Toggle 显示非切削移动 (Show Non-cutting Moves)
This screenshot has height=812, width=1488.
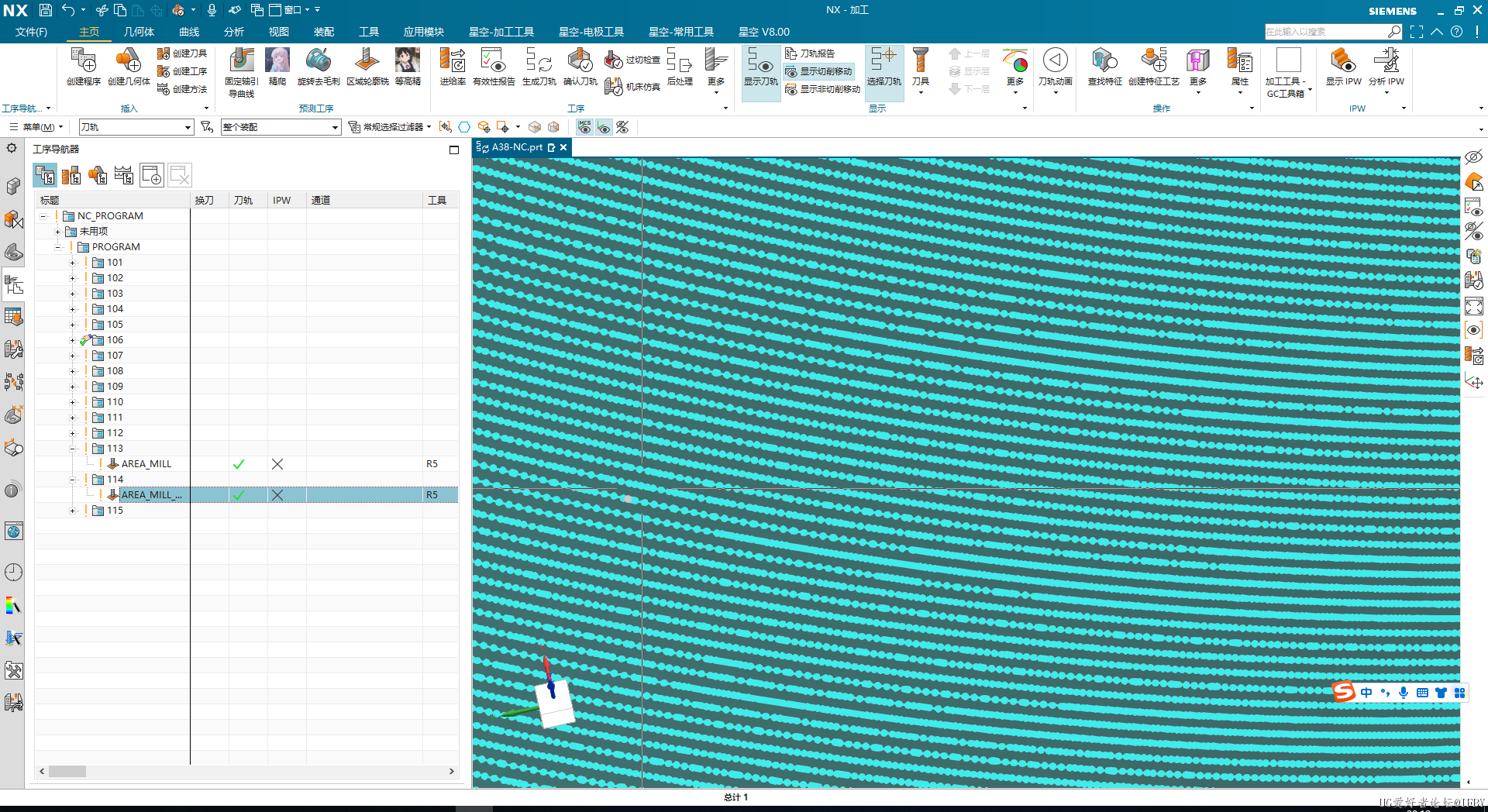822,89
